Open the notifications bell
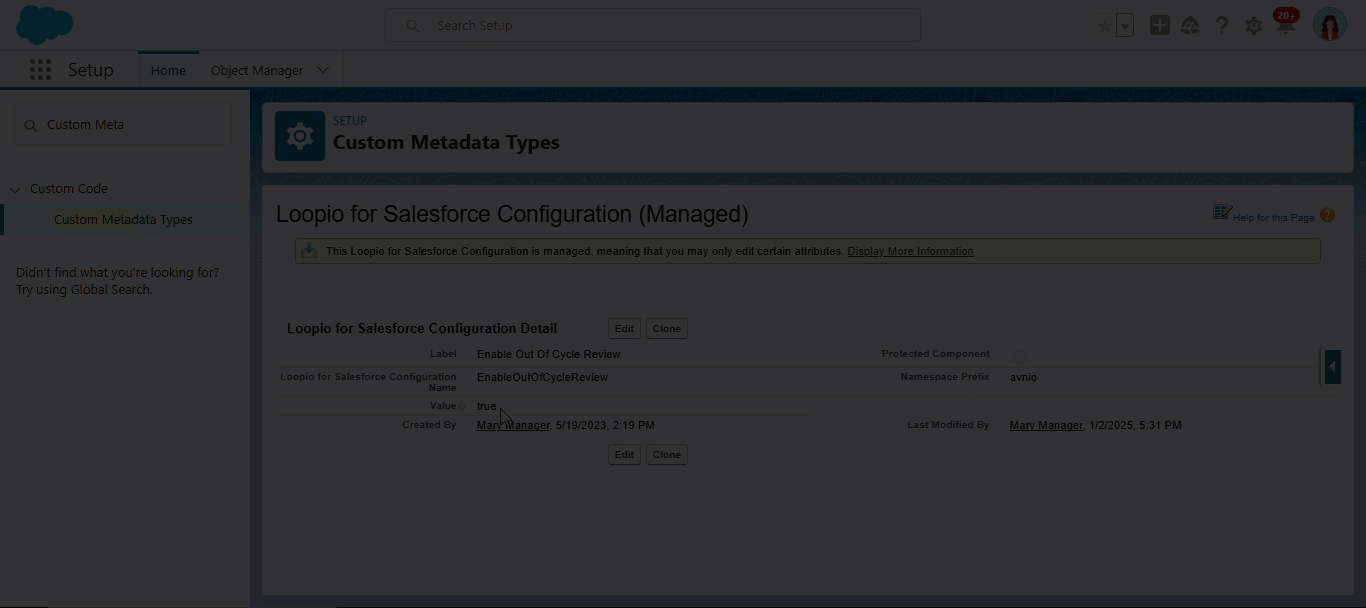This screenshot has width=1366, height=608. [1285, 26]
